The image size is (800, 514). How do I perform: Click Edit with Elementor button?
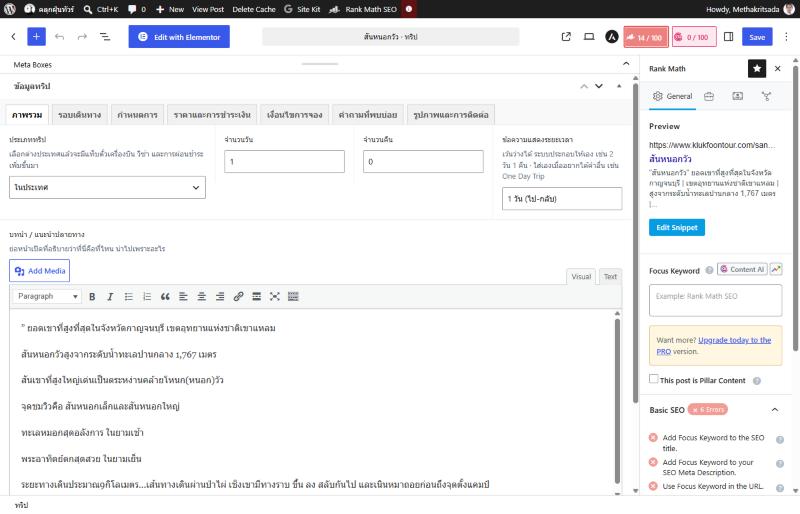tap(179, 37)
